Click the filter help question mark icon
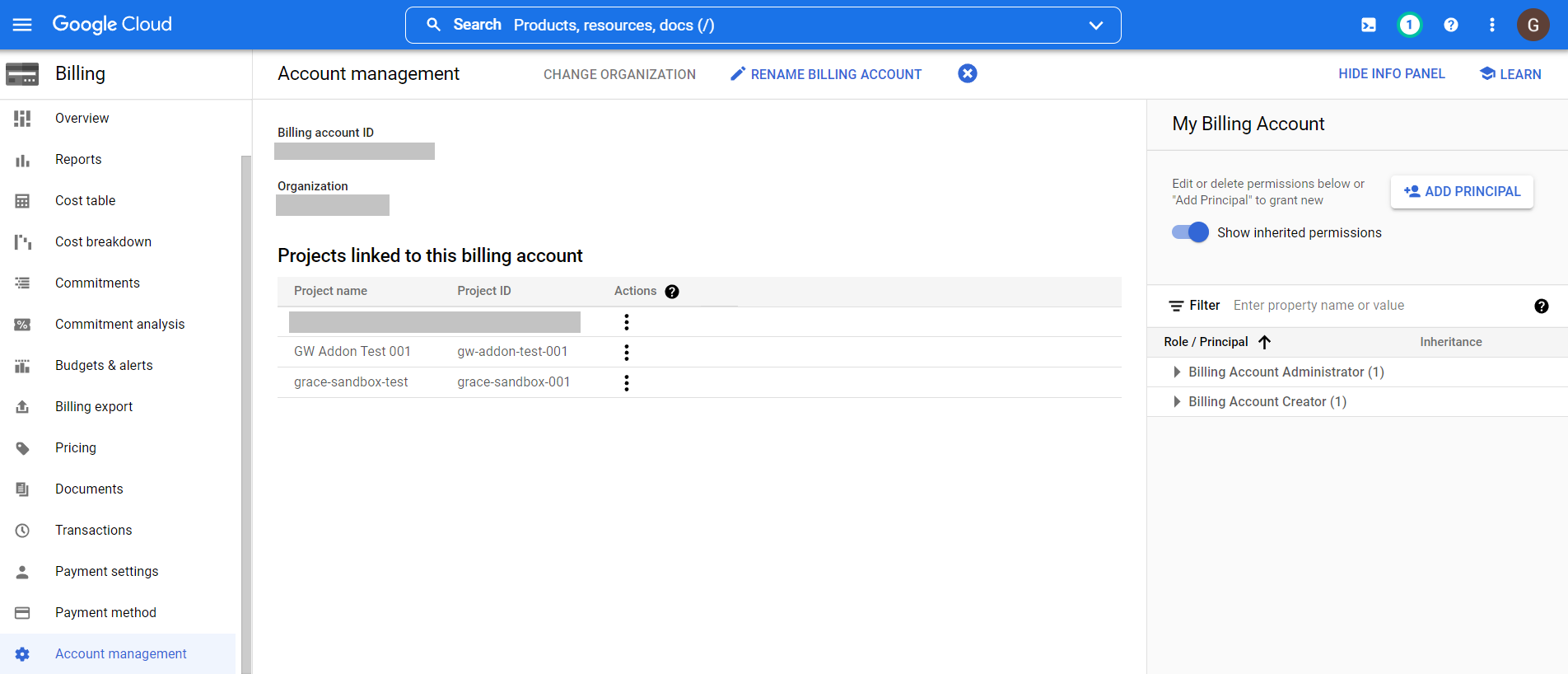This screenshot has width=1568, height=674. tap(1541, 306)
